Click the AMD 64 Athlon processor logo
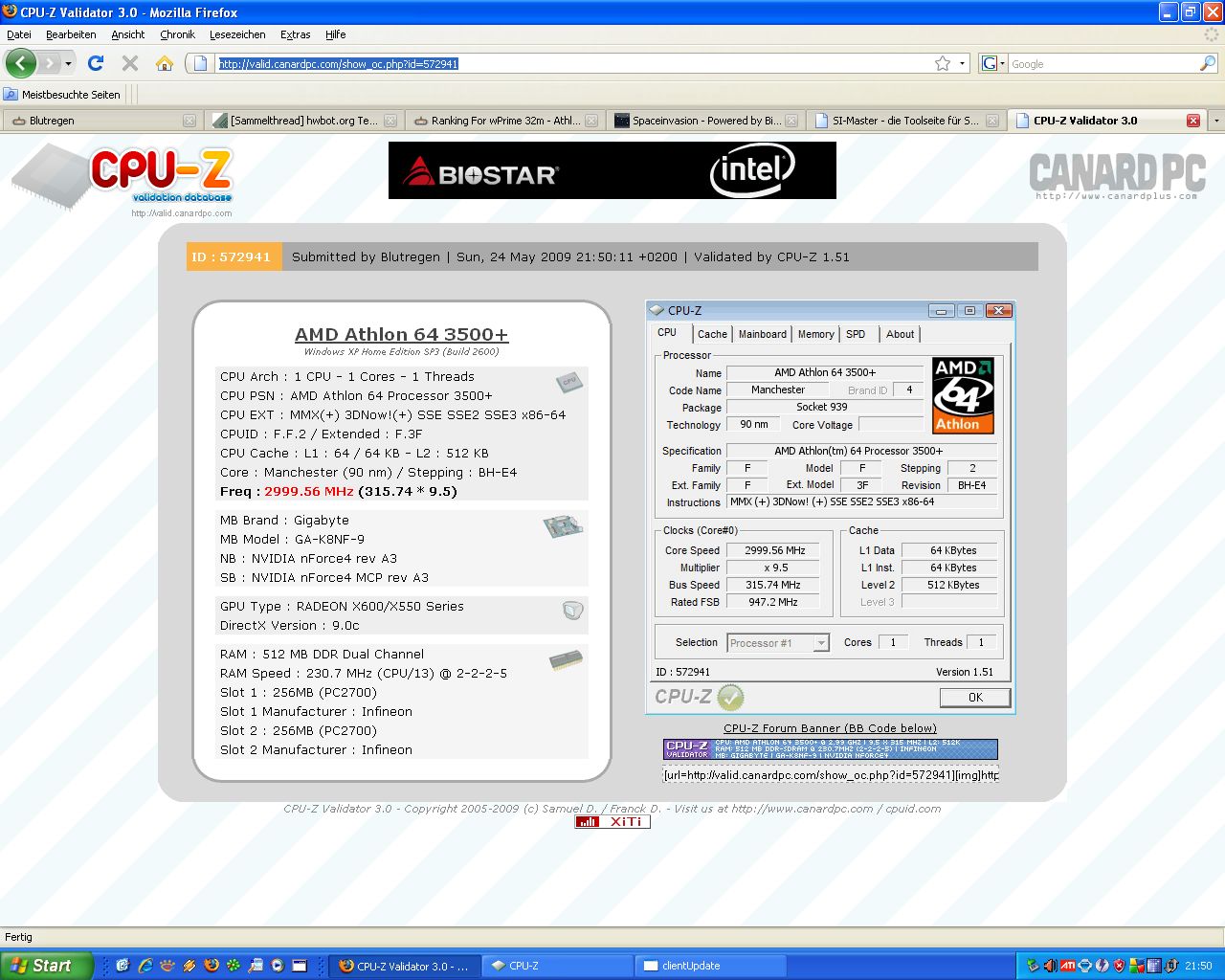The image size is (1225, 980). 963,395
